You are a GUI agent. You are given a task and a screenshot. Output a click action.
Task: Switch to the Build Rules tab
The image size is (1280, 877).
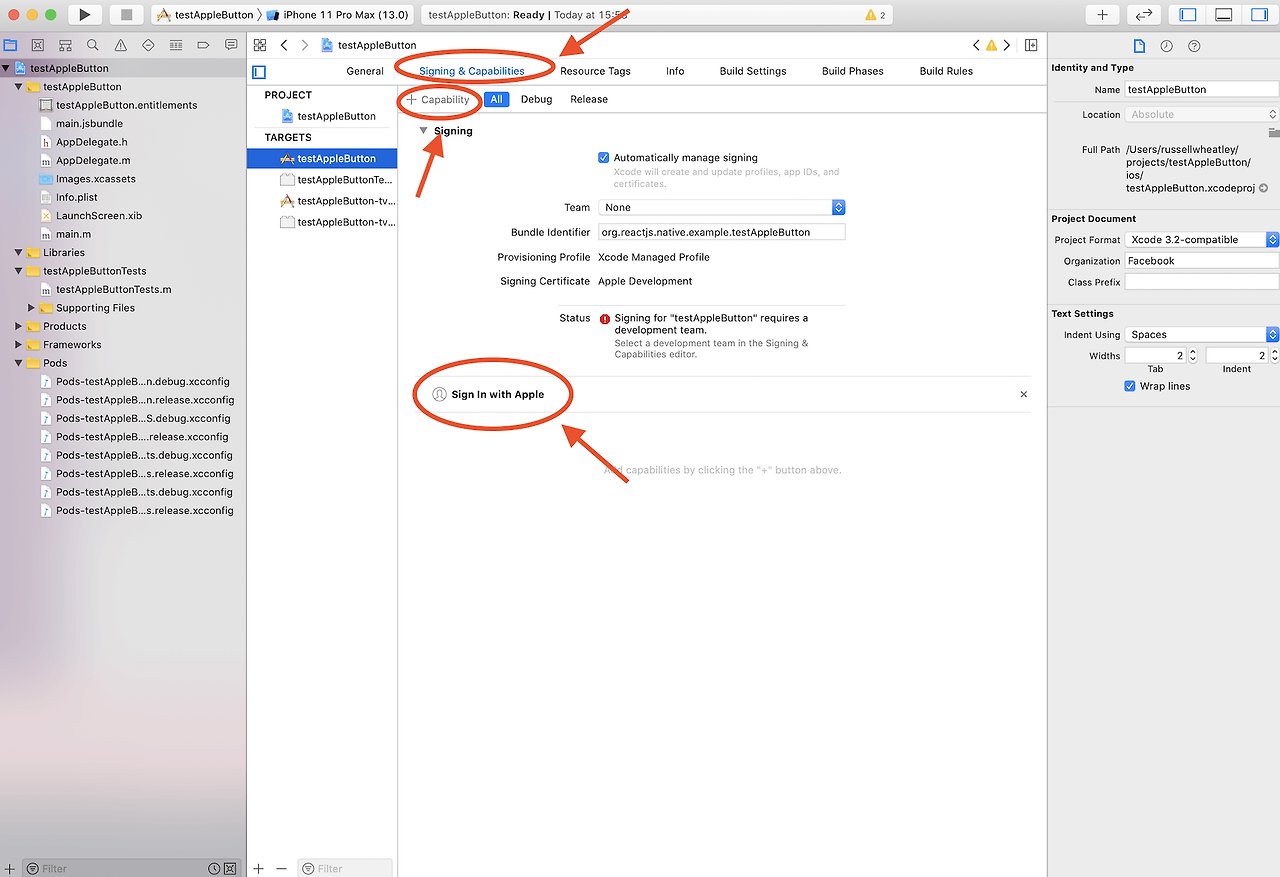(x=946, y=71)
